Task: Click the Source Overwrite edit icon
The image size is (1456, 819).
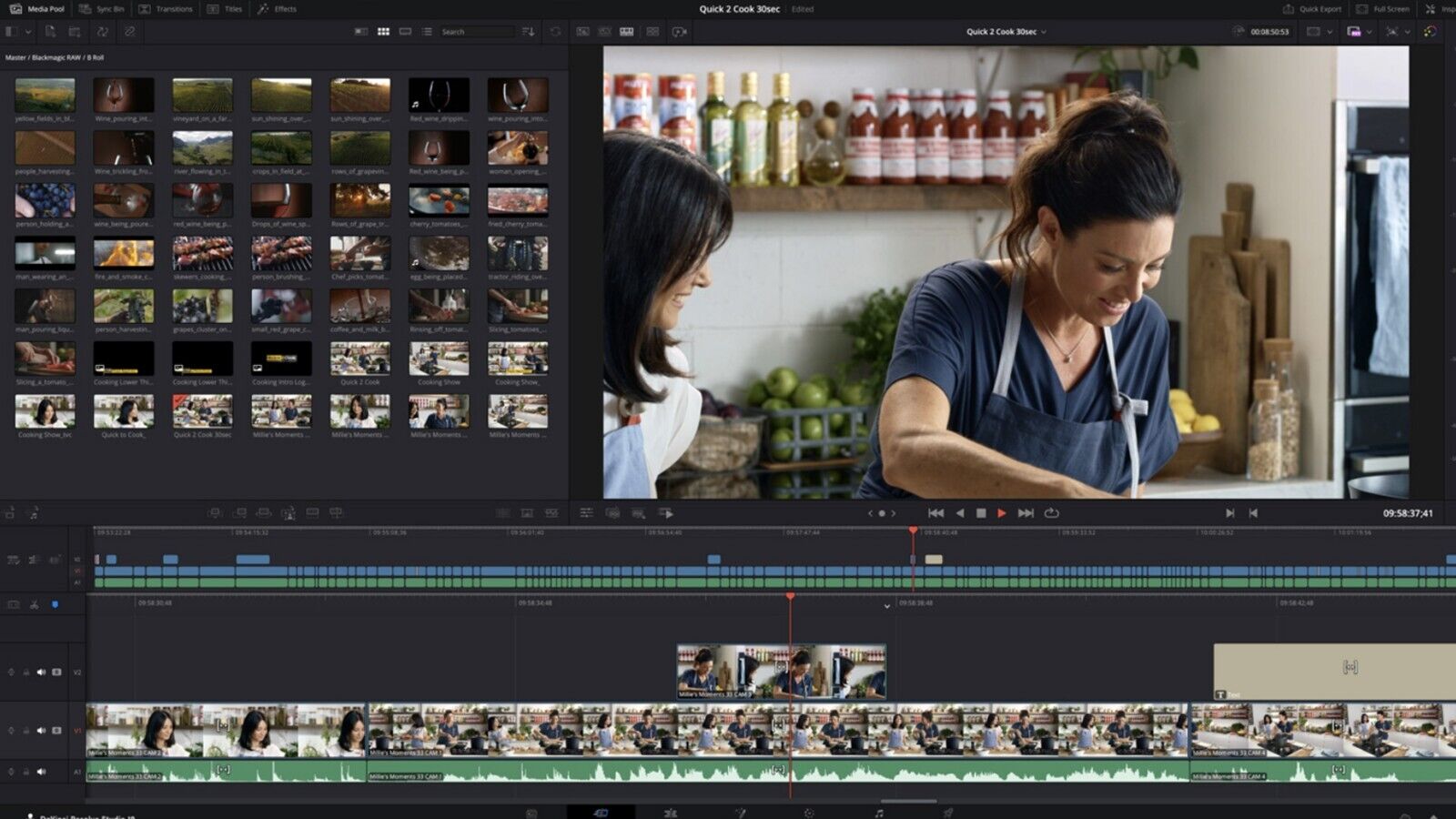Action: click(x=336, y=513)
